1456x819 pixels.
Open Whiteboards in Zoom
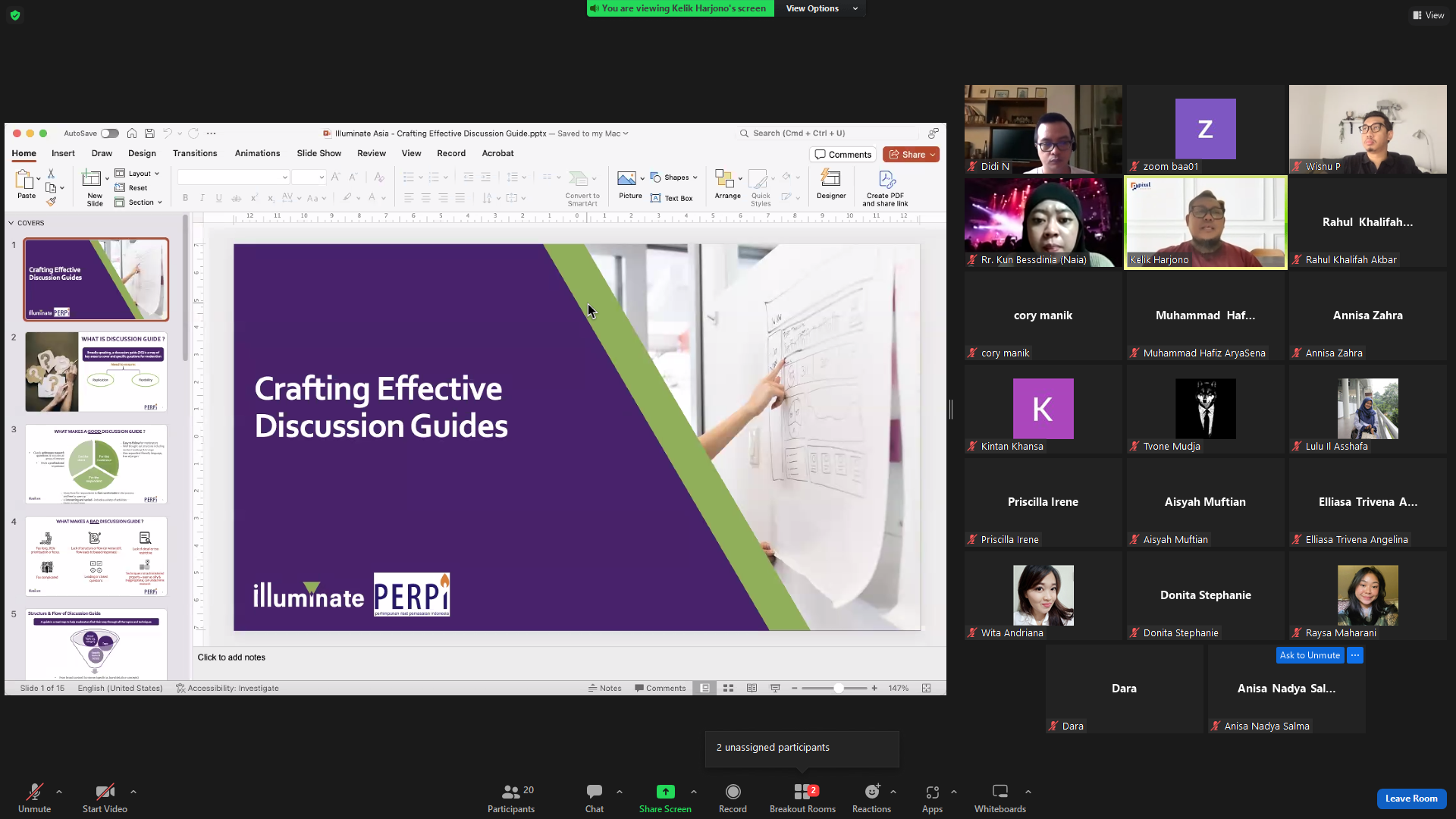click(1000, 798)
